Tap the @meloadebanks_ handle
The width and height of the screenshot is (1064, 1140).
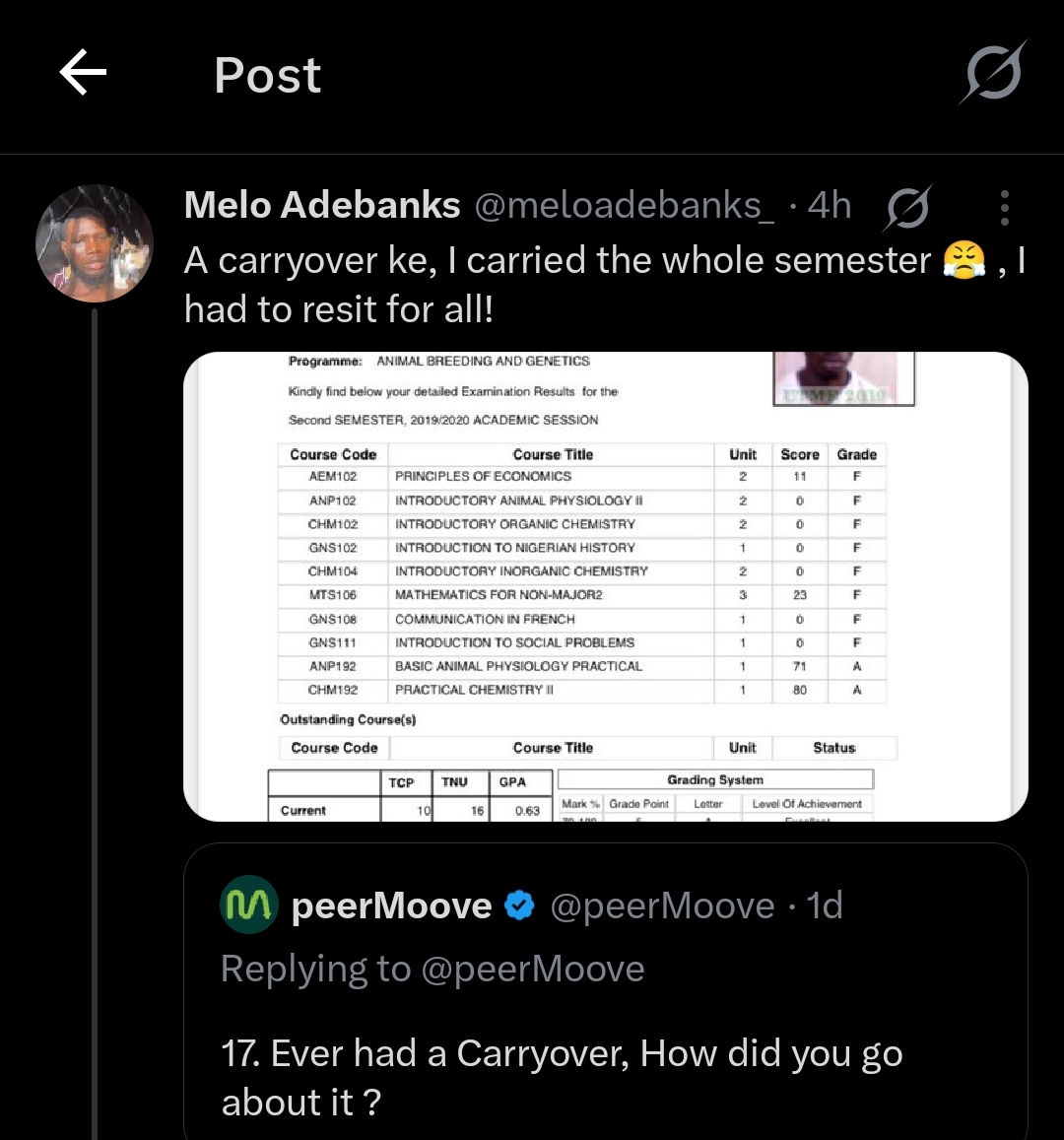click(625, 205)
